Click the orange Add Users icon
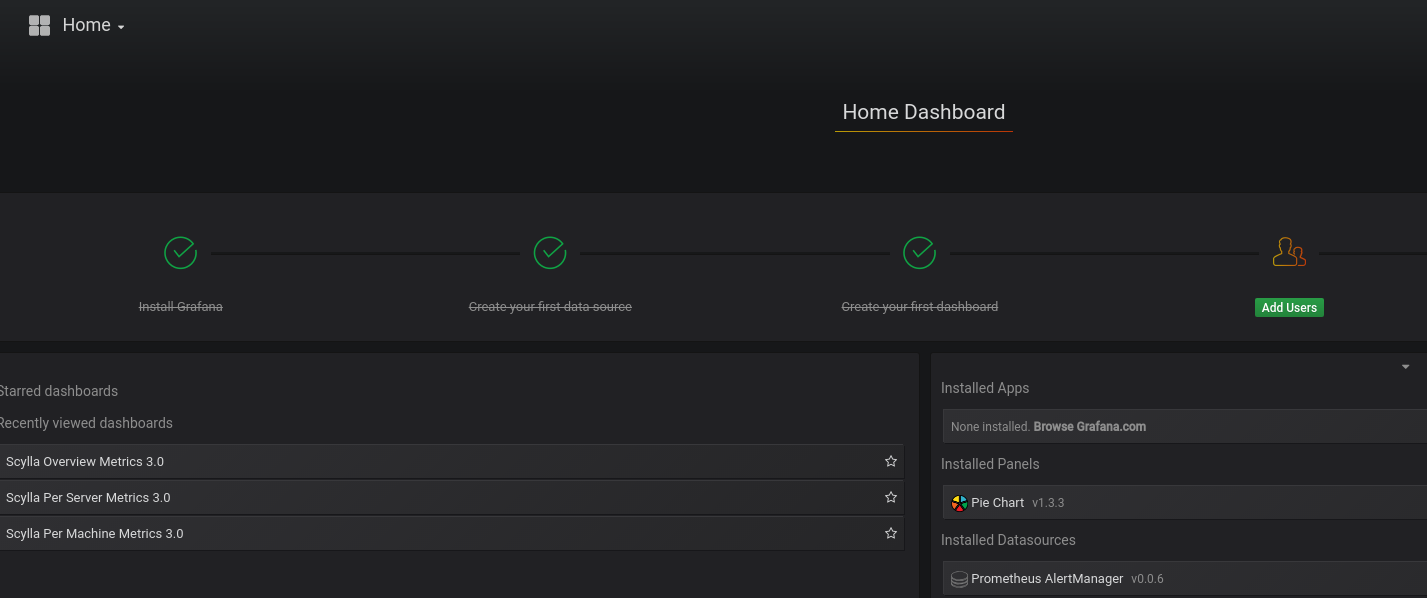The image size is (1427, 598). tap(1289, 252)
